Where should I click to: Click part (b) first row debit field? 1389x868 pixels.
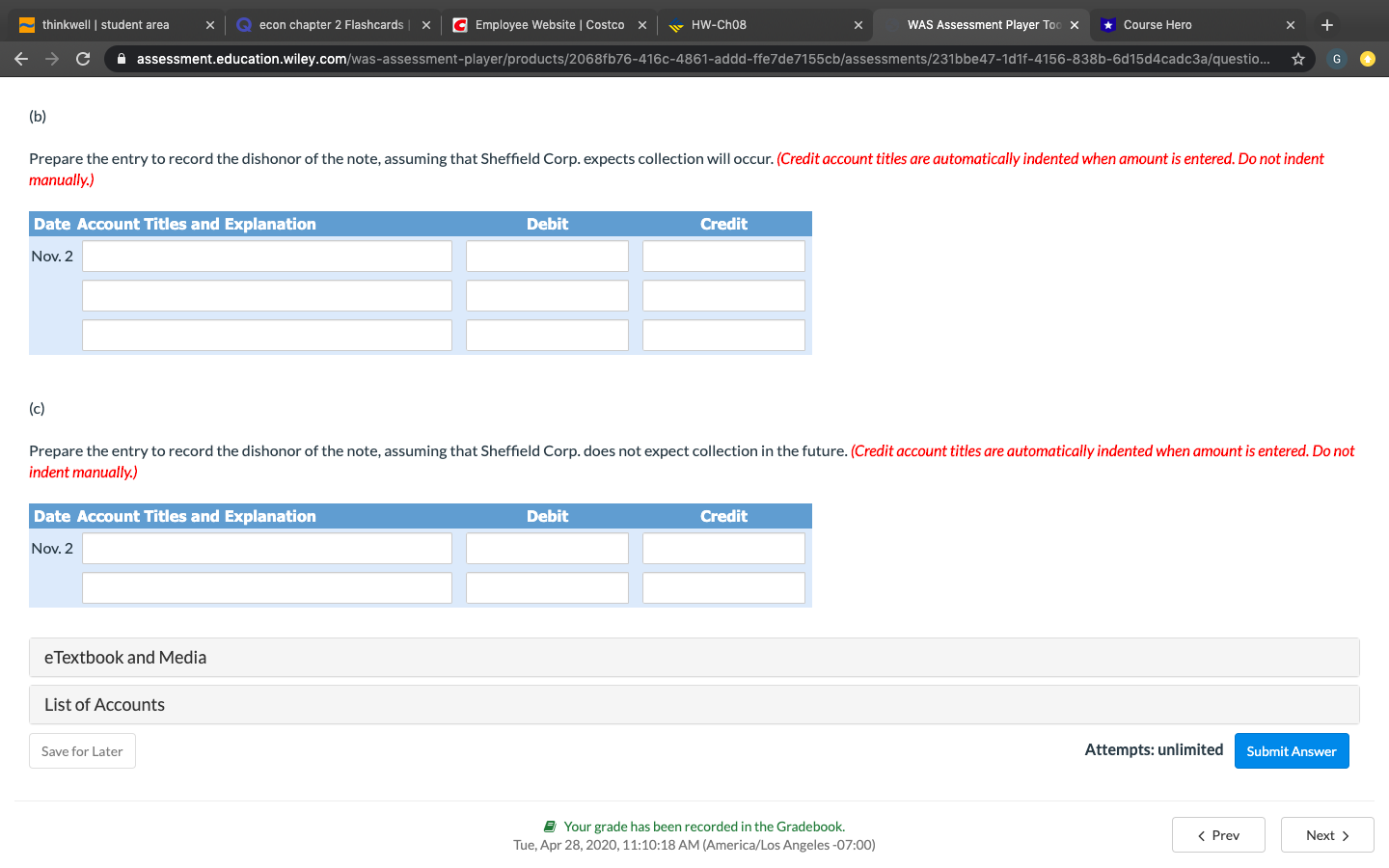[547, 257]
